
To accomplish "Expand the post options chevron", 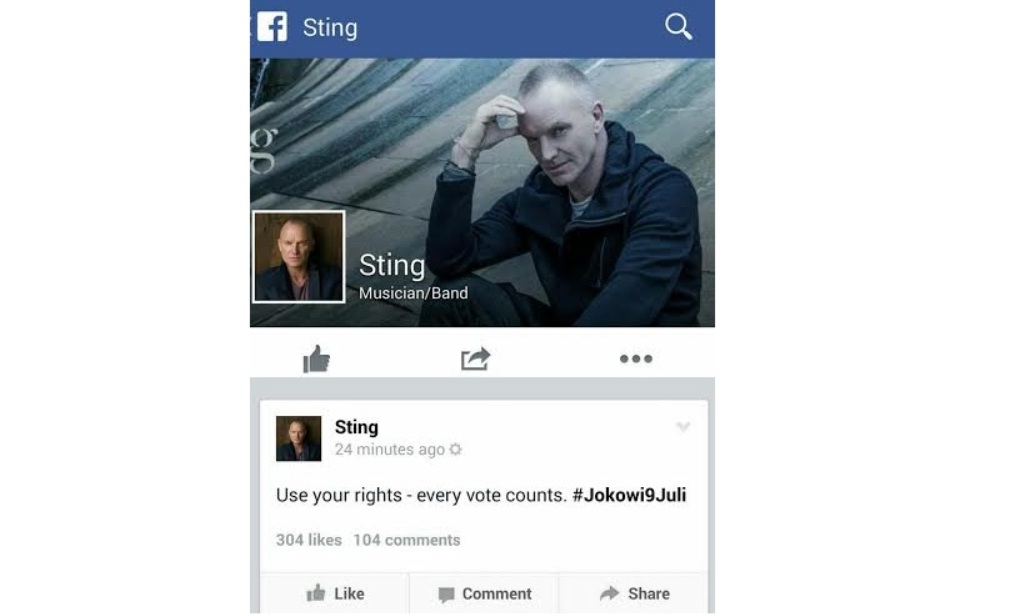I will click(683, 427).
